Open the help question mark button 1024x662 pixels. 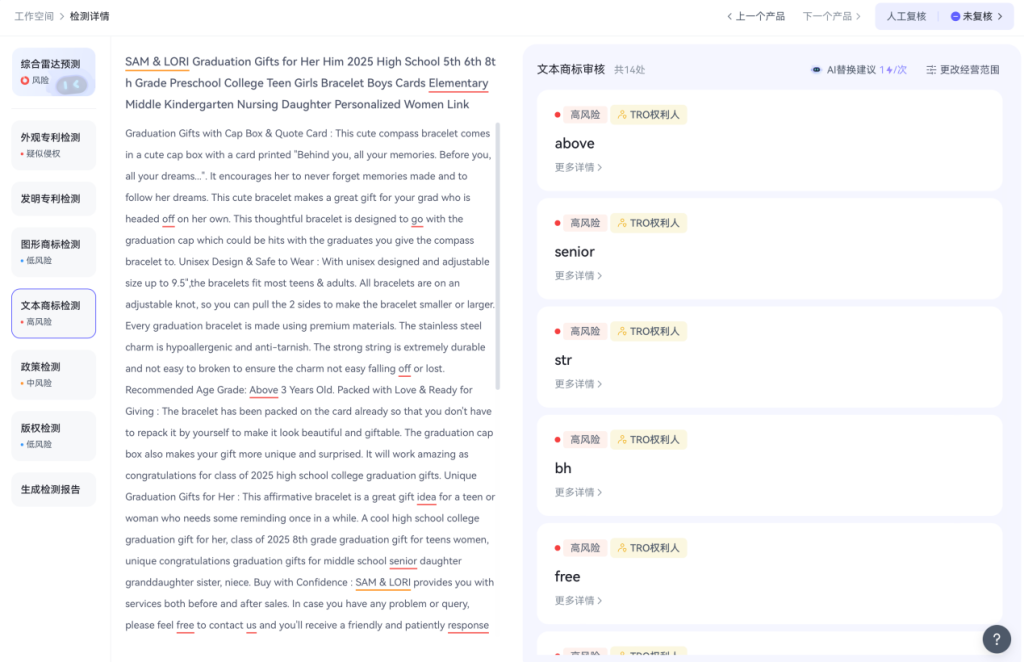tap(996, 639)
